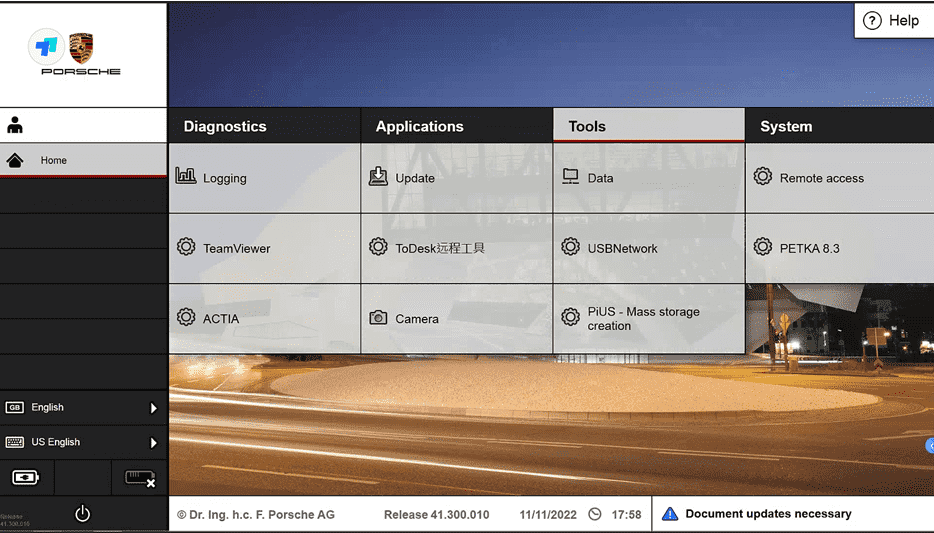Viewport: 934px width, 533px height.
Task: Click the Remote access gear icon
Action: point(763,176)
